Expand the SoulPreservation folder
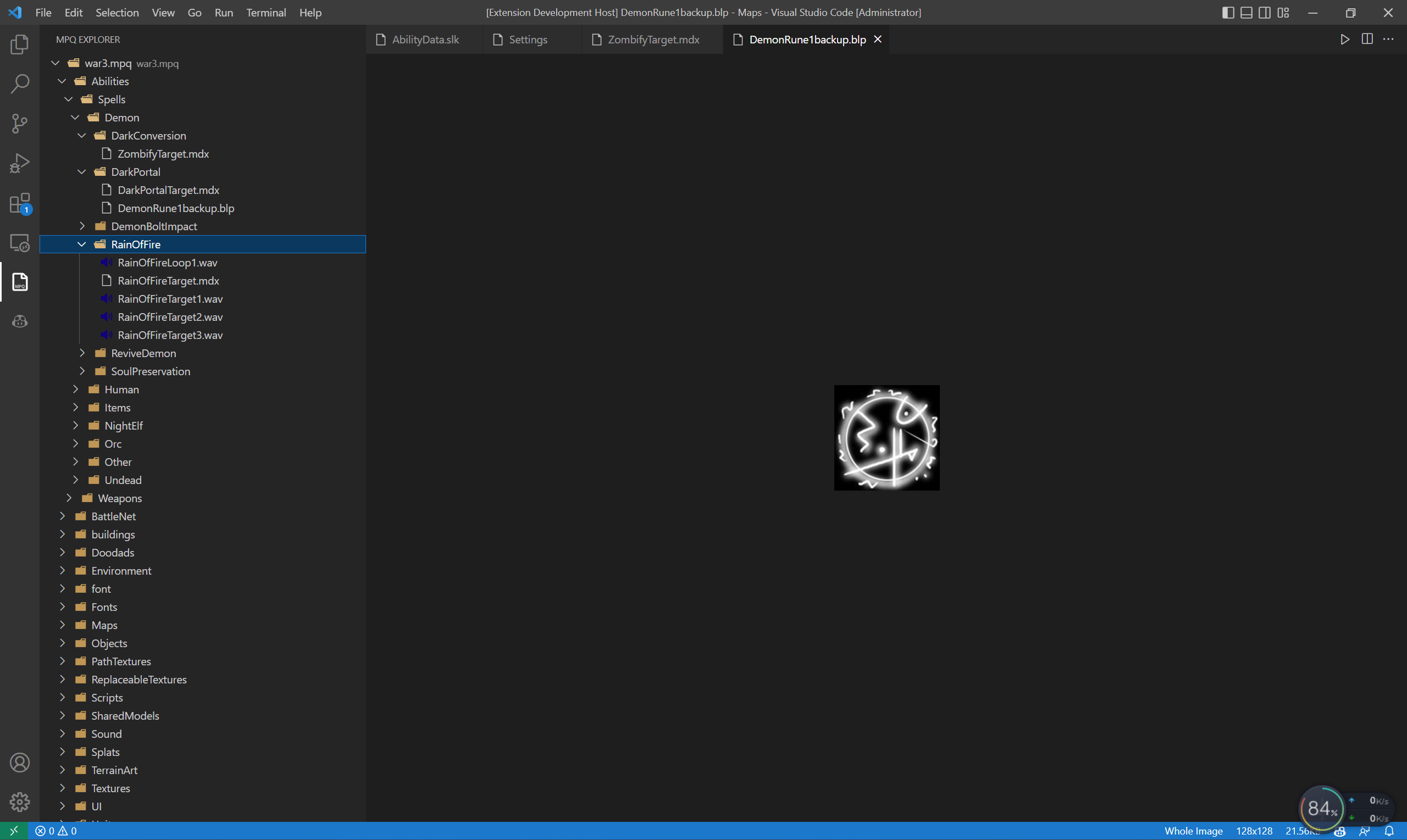This screenshot has width=1407, height=840. point(82,371)
